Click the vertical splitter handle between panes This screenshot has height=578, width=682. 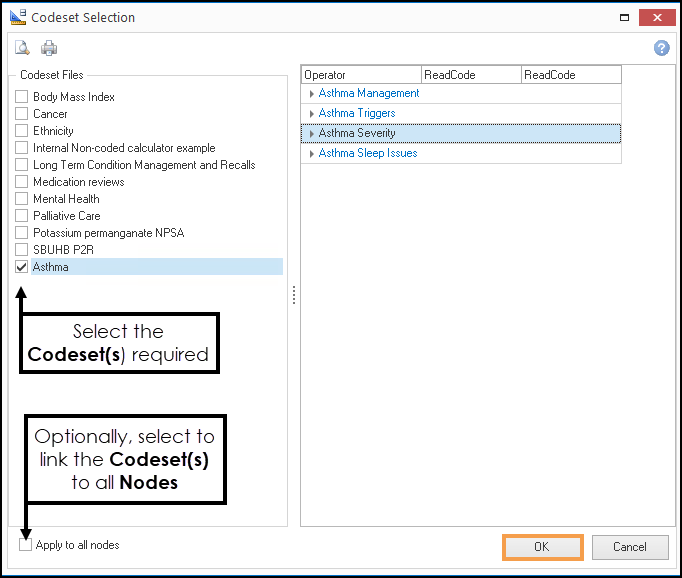293,295
